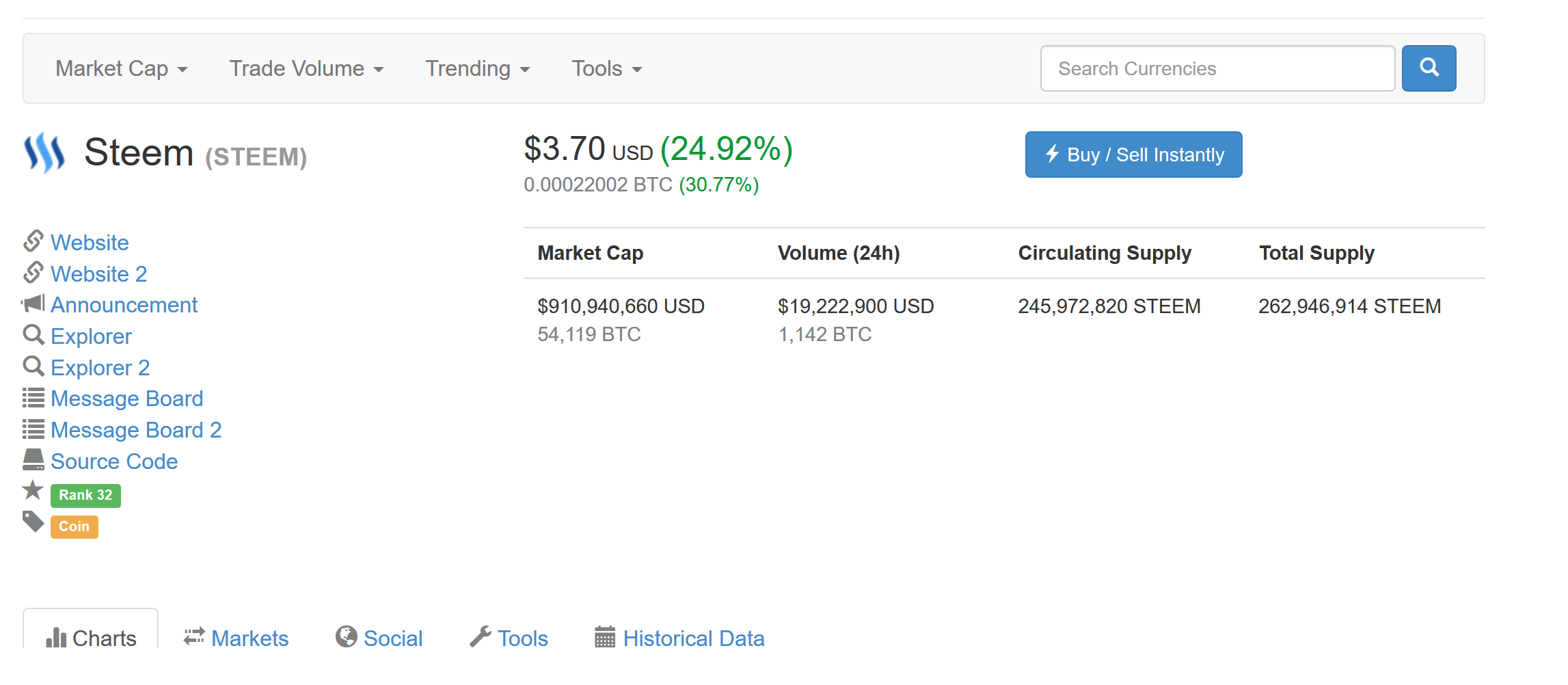Expand the Trending dropdown menu
Image resolution: width=1568 pixels, height=685 pixels.
[477, 68]
